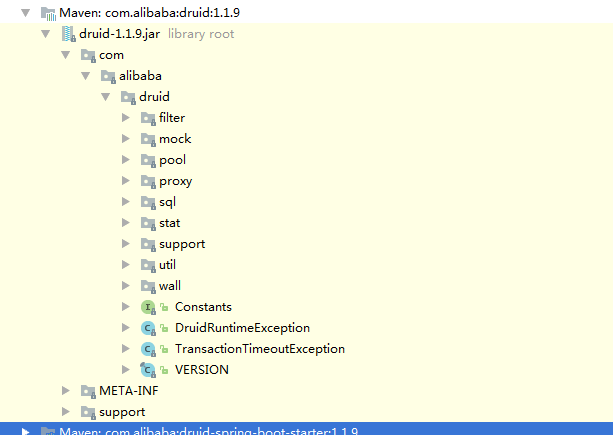Select the META-INF folder label
The width and height of the screenshot is (613, 435).
[129, 390]
